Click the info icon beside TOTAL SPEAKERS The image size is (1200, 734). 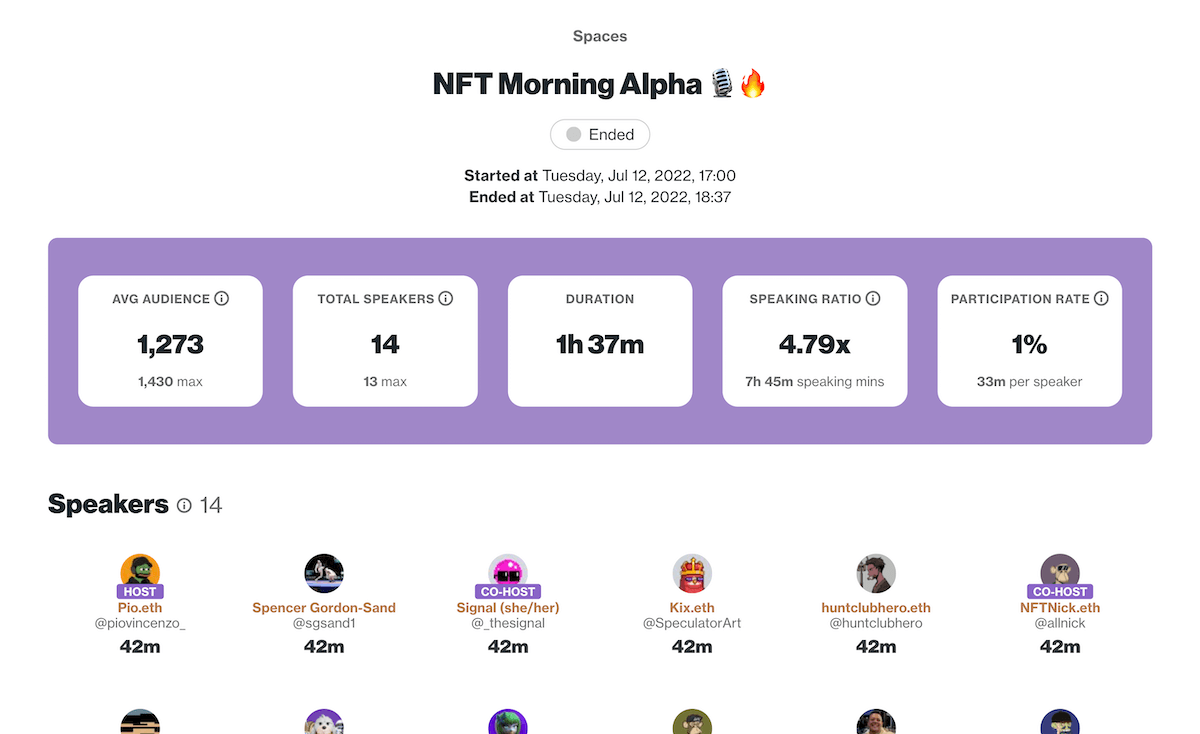[446, 298]
